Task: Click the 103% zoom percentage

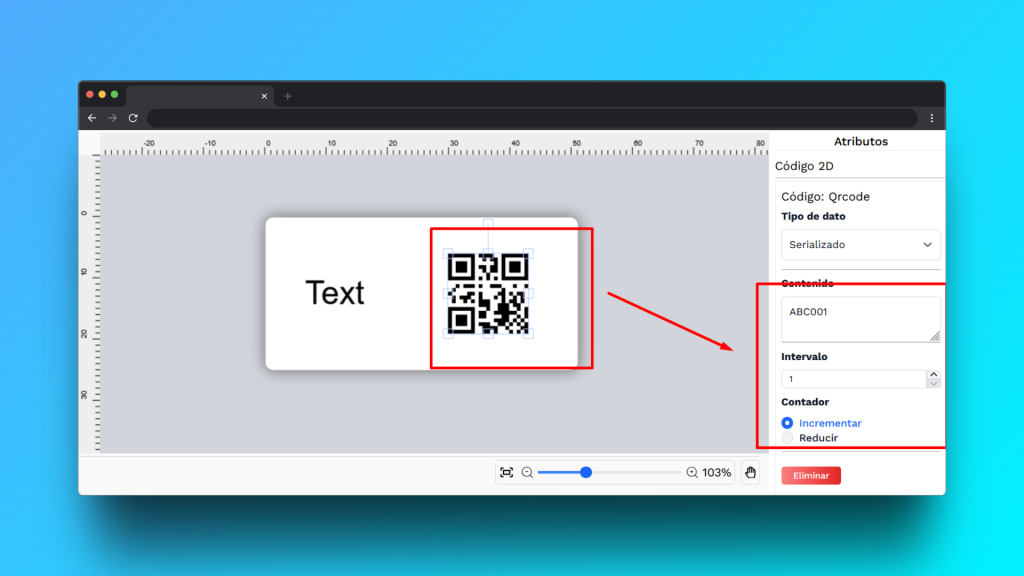Action: pyautogui.click(x=716, y=472)
